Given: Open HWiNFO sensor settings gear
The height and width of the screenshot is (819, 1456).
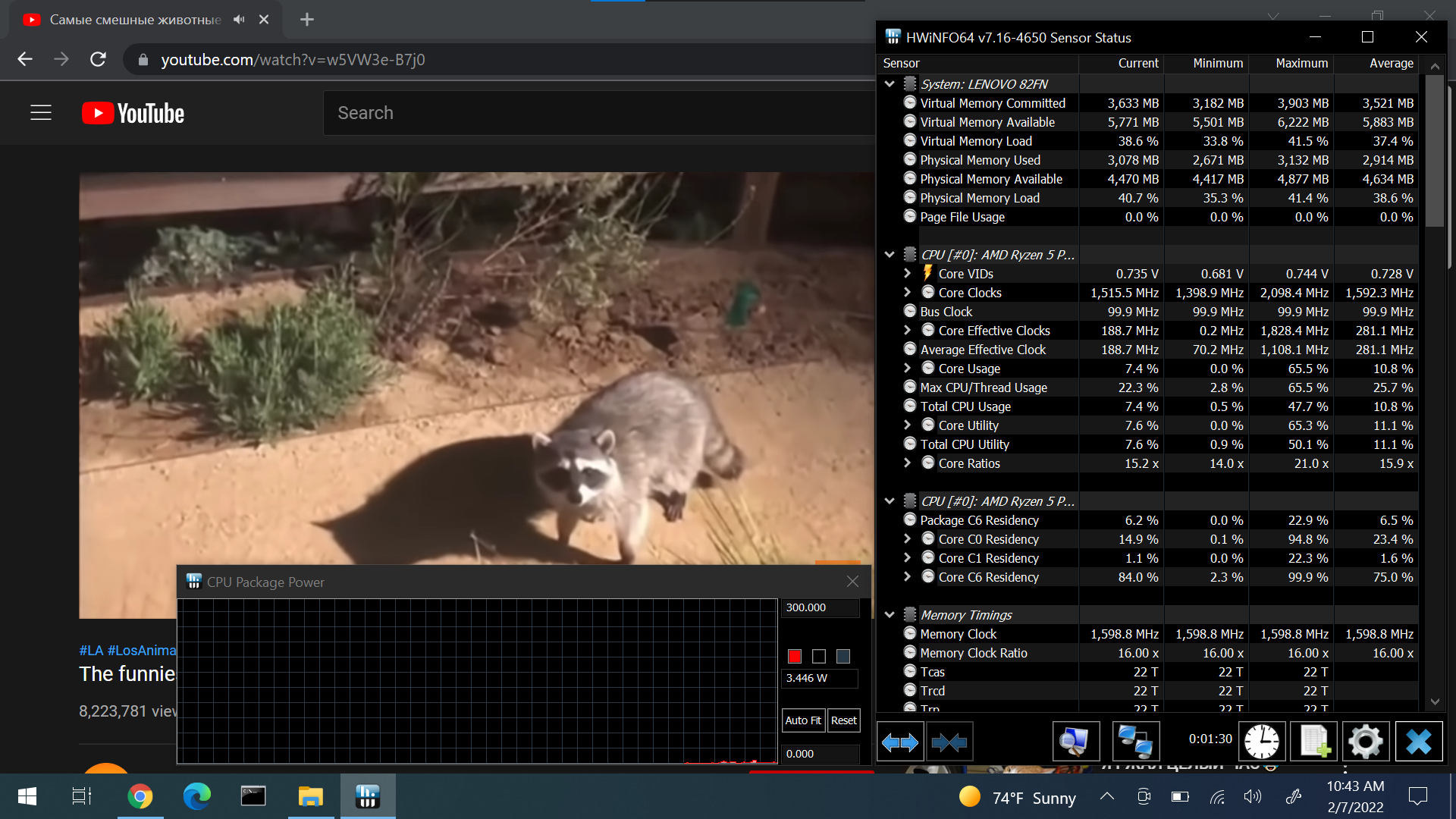Looking at the screenshot, I should [x=1366, y=742].
